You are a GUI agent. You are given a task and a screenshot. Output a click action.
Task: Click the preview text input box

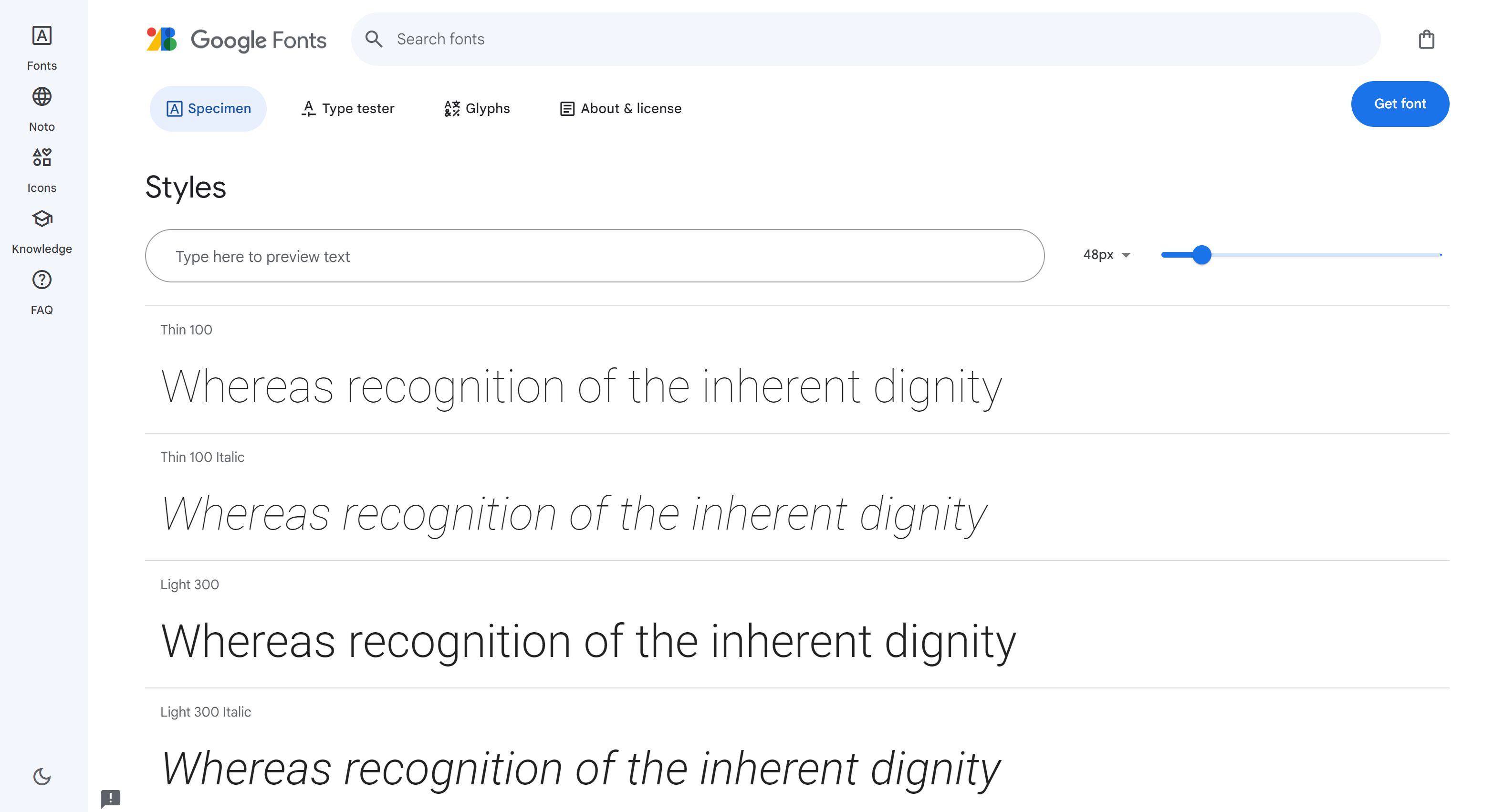point(594,256)
